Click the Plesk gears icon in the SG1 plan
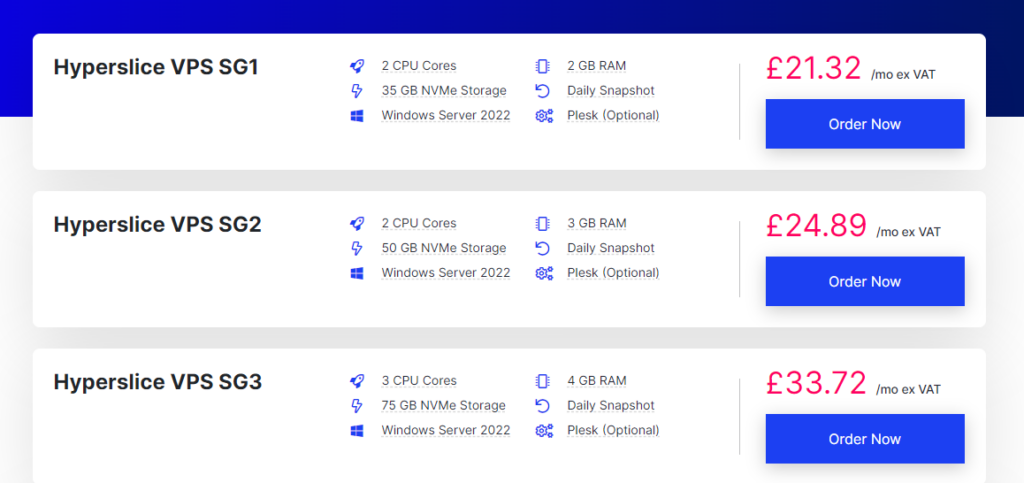Screen dimensions: 1024x483 tap(543, 116)
